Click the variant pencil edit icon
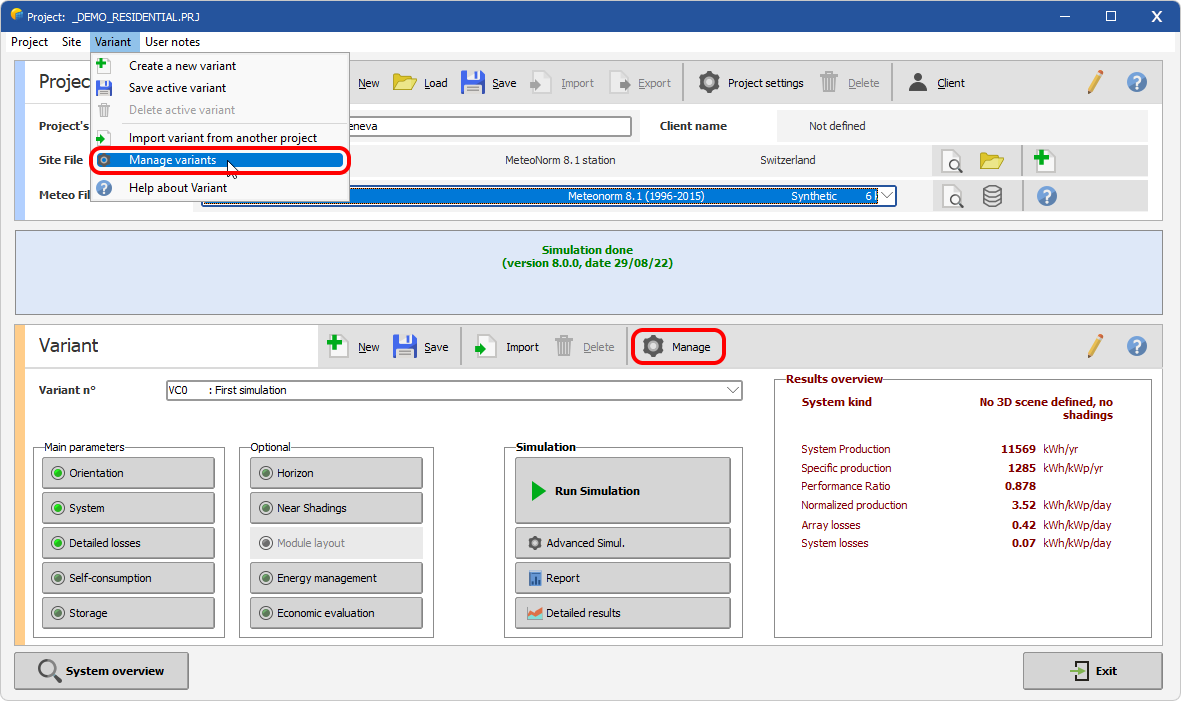The height and width of the screenshot is (701, 1181). click(x=1095, y=346)
